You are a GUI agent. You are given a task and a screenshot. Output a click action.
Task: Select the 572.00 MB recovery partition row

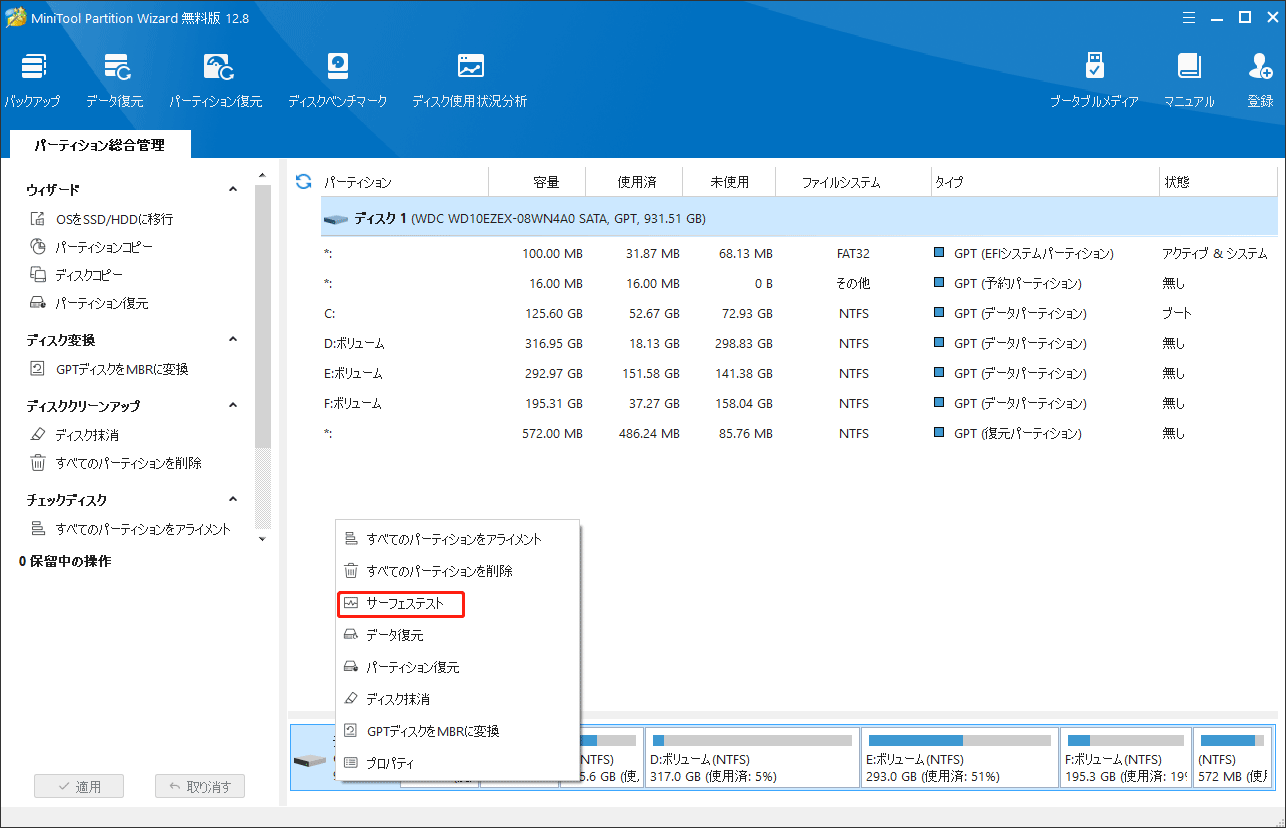[x=799, y=433]
